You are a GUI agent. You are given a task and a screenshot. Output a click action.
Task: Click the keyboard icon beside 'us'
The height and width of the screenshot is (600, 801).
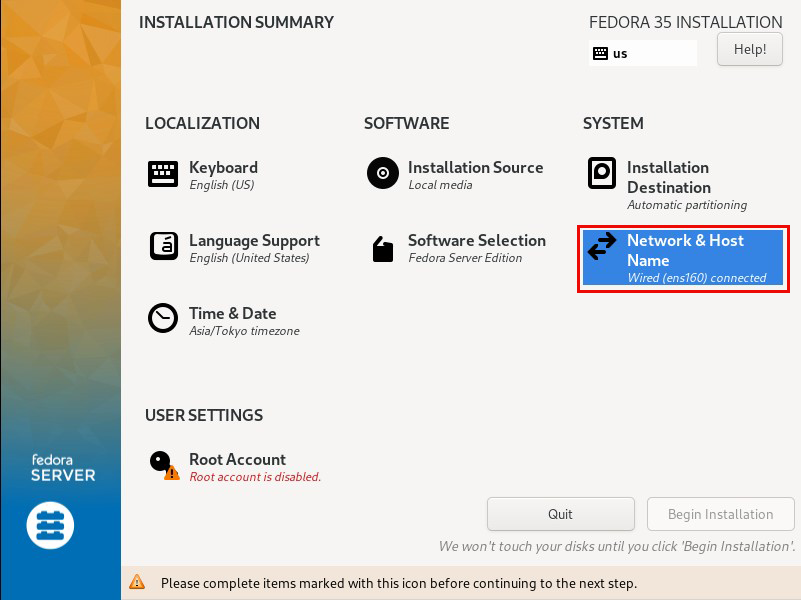(x=600, y=53)
